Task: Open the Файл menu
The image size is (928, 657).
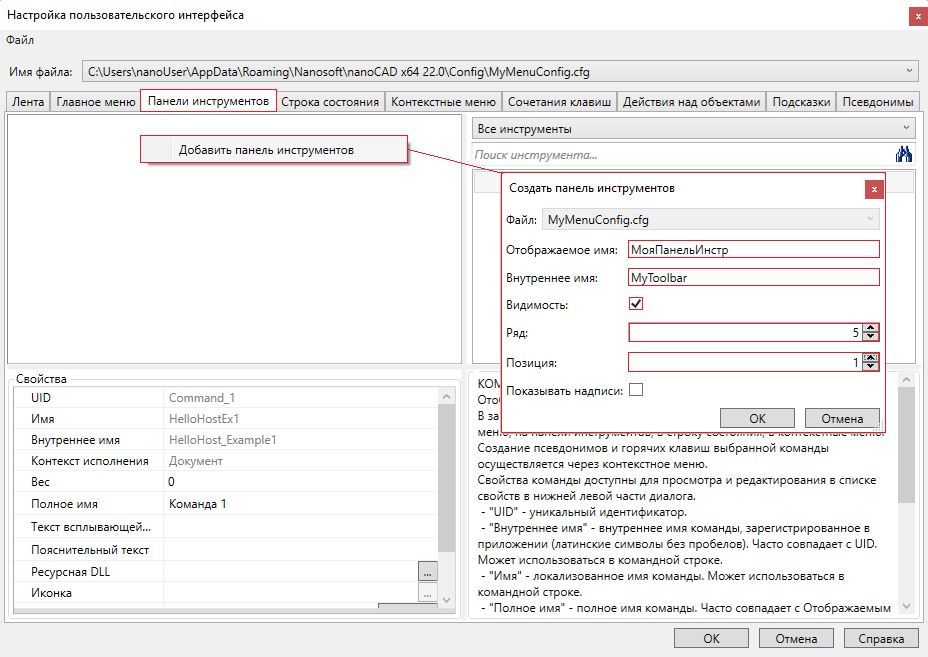Action: tap(20, 40)
